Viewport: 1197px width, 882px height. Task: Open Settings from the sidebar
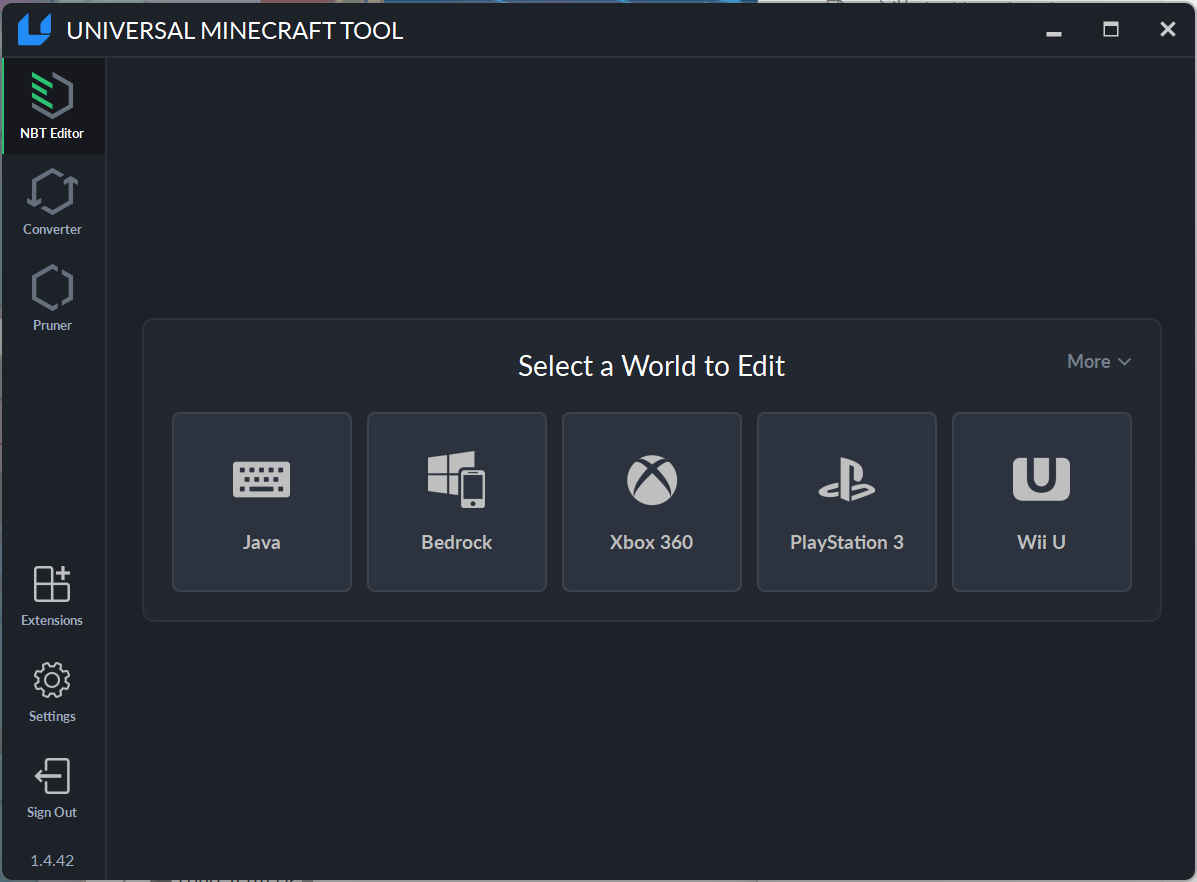53,692
